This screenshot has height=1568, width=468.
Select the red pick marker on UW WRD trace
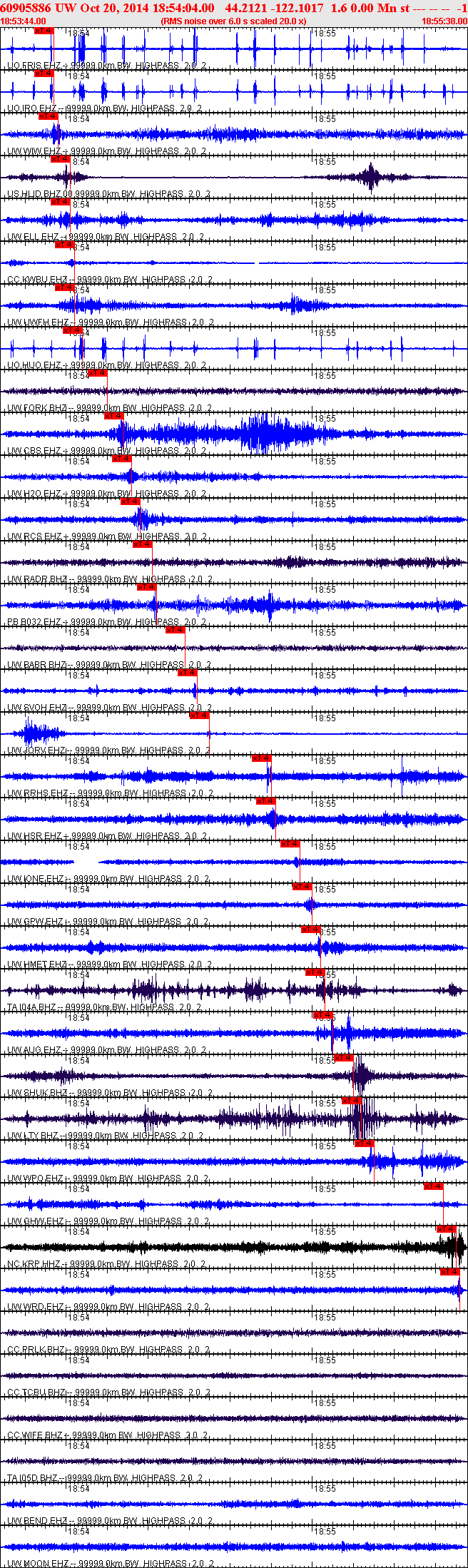450,1272
